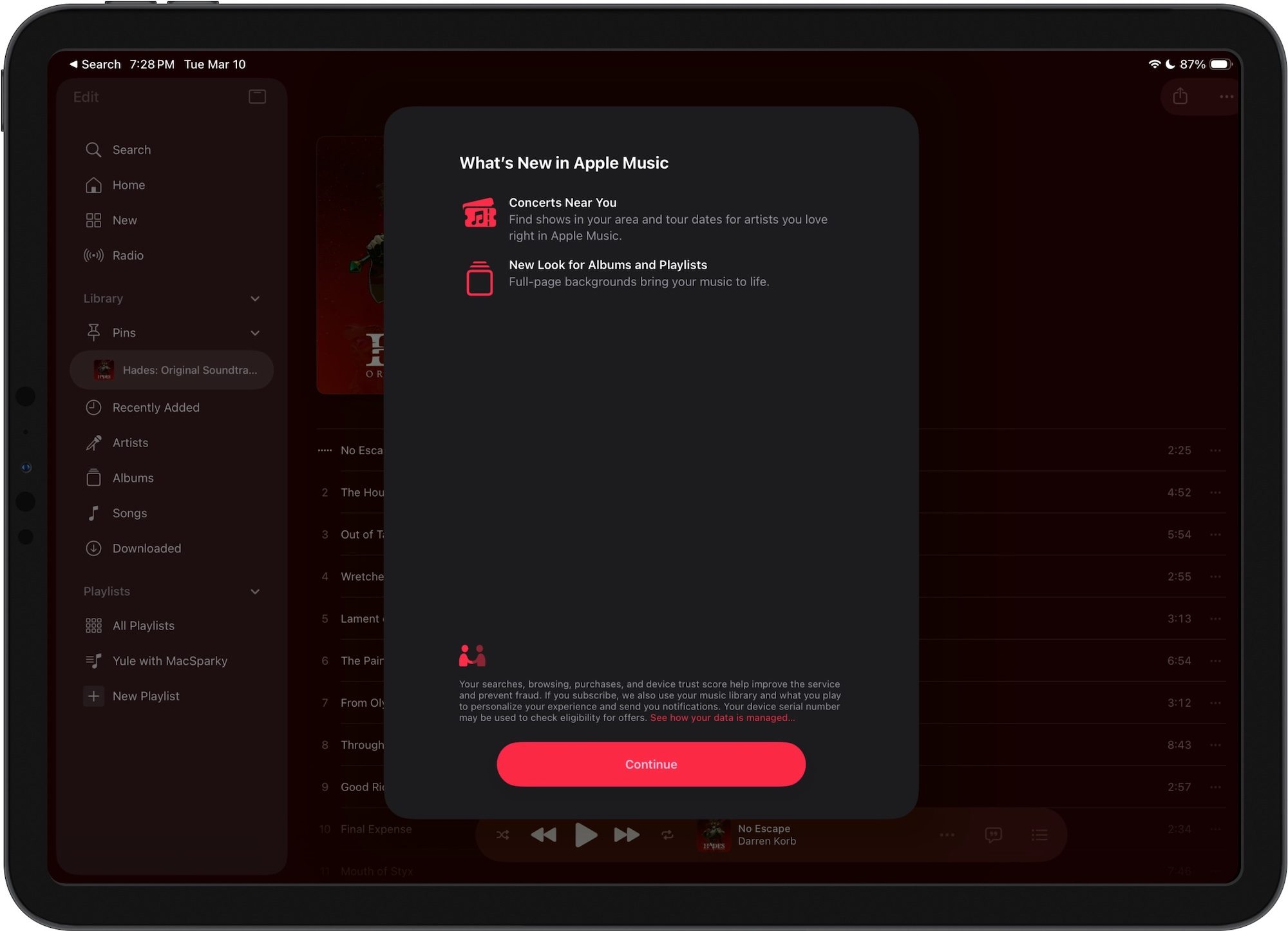The width and height of the screenshot is (1288, 931).
Task: Open Recently Added in the Library
Action: tap(155, 407)
